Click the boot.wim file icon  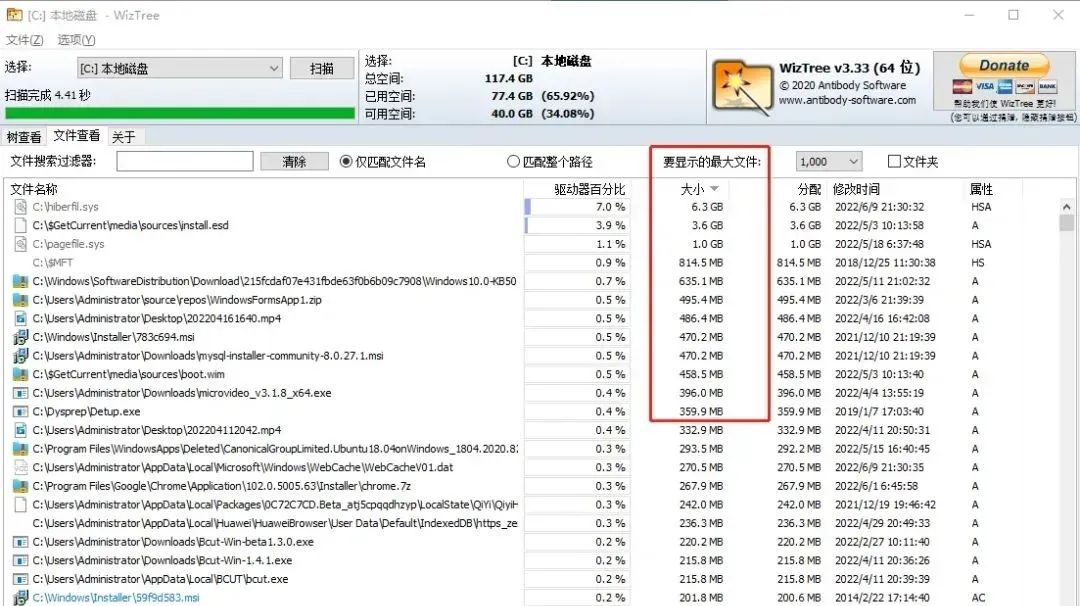click(x=21, y=374)
